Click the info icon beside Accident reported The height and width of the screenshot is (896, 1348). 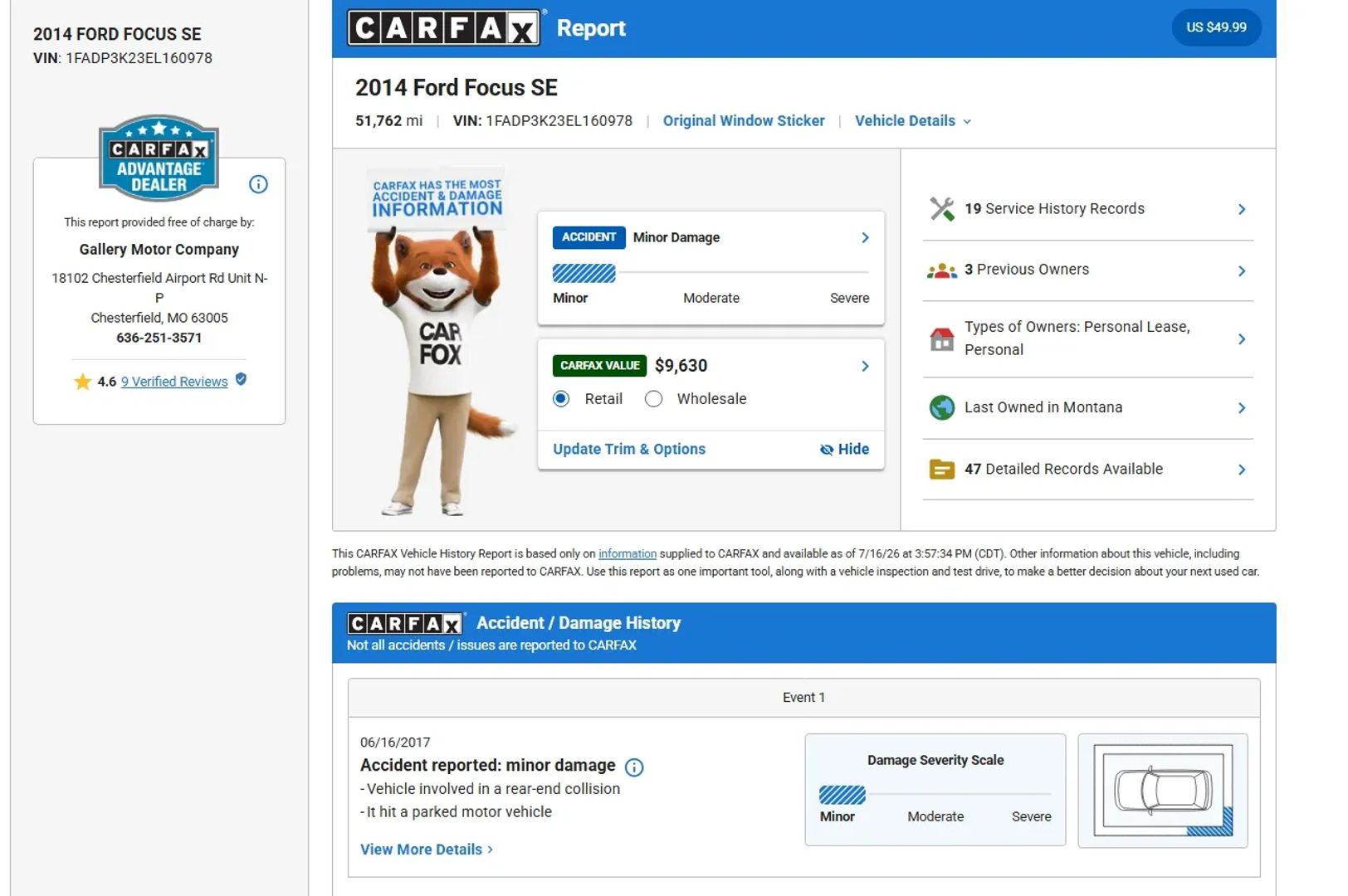[634, 767]
